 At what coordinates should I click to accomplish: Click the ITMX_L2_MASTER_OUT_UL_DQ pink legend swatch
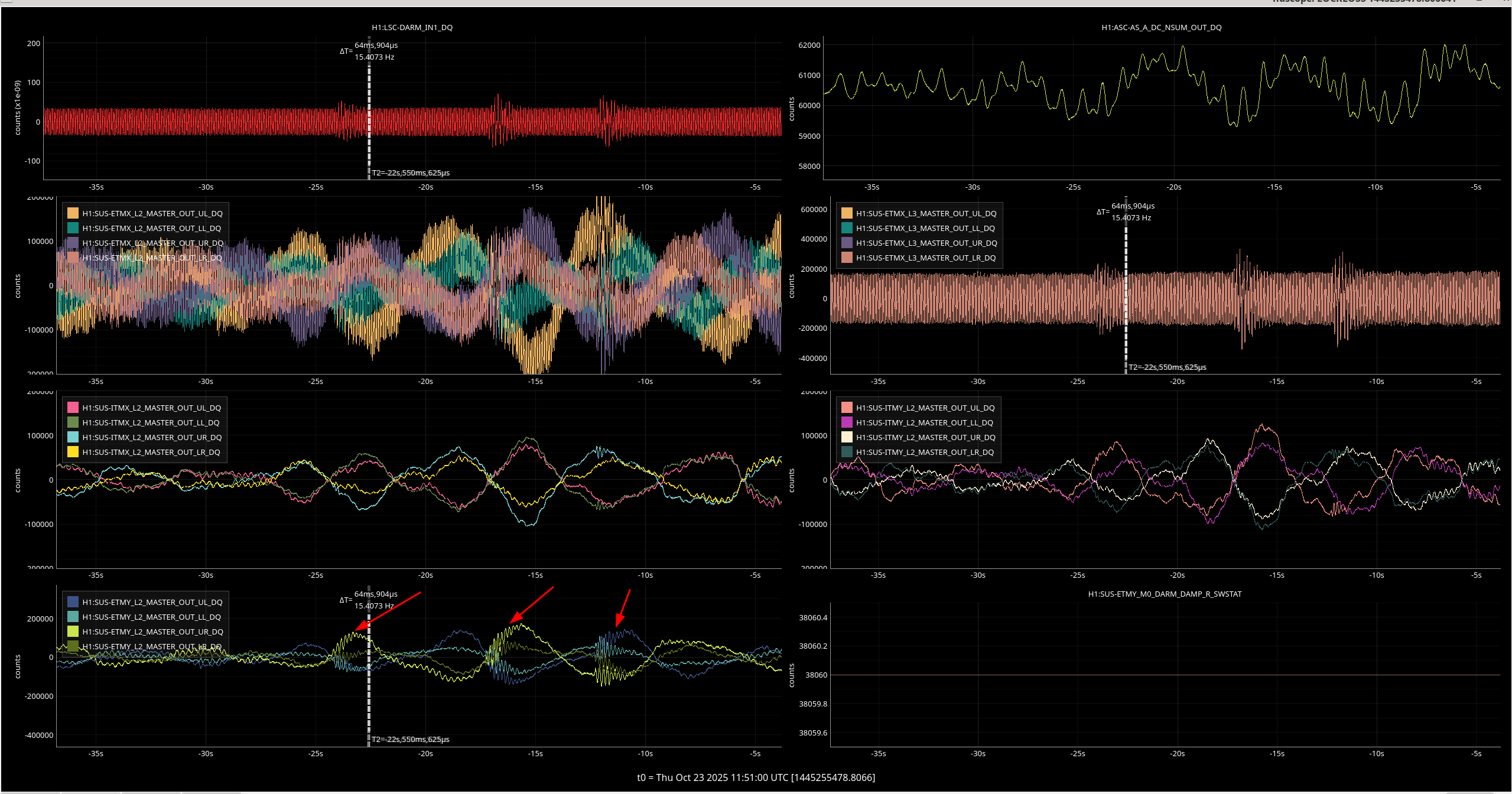[x=73, y=408]
